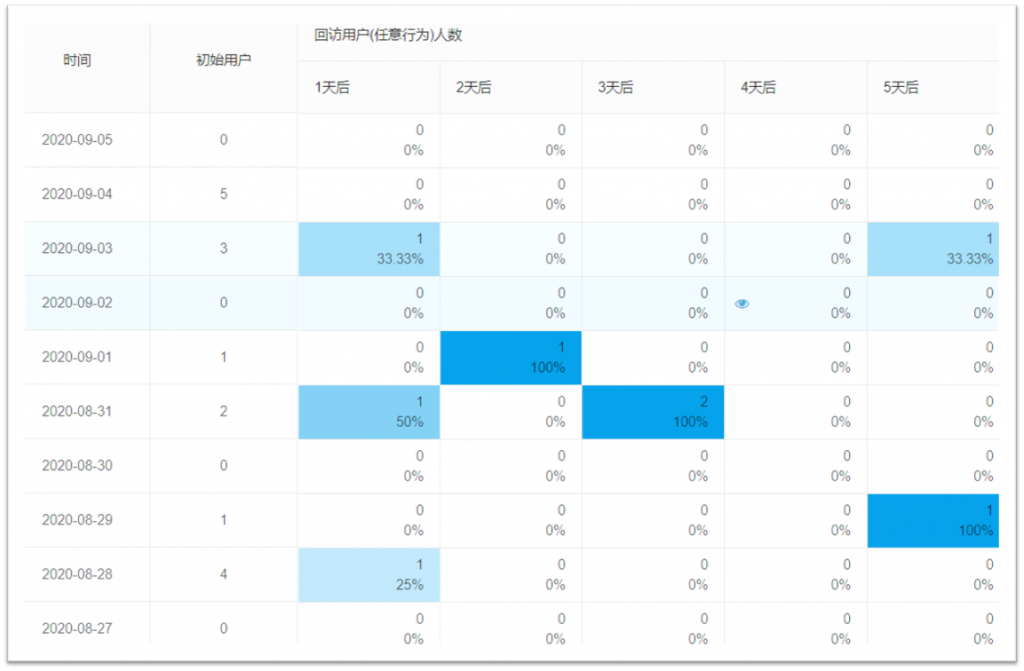
Task: Select the 时间 column header
Action: coord(77,60)
